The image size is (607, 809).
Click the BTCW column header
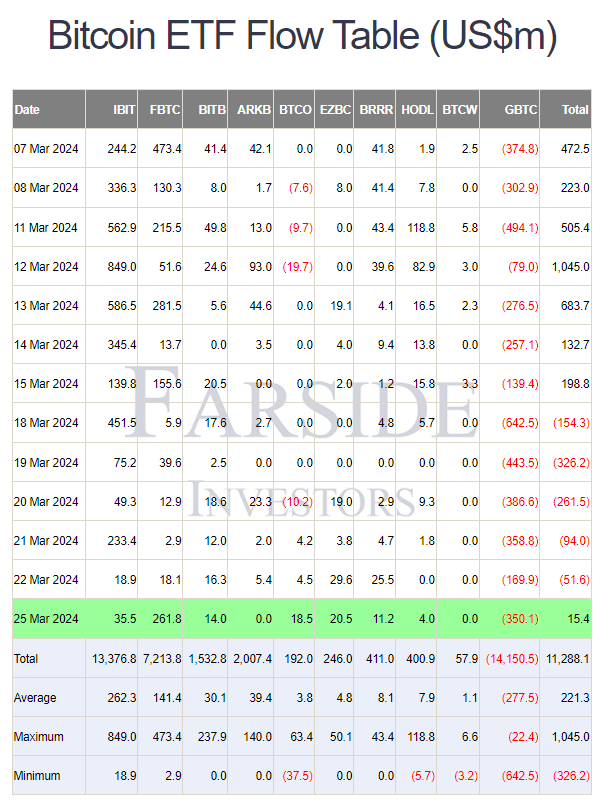[x=458, y=109]
